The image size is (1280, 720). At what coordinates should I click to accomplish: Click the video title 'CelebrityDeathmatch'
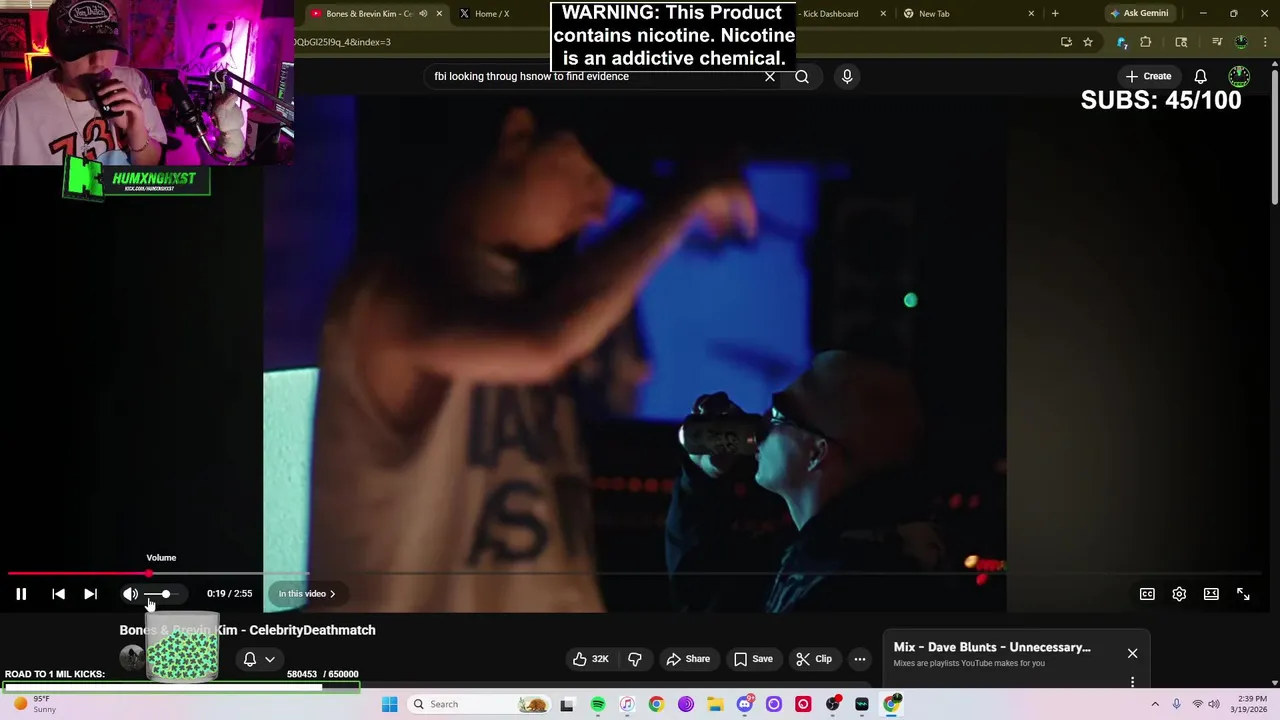[x=312, y=630]
